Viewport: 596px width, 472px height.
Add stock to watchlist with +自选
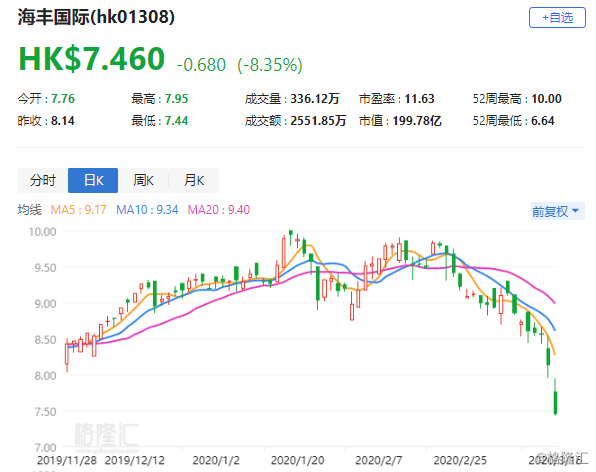(557, 17)
